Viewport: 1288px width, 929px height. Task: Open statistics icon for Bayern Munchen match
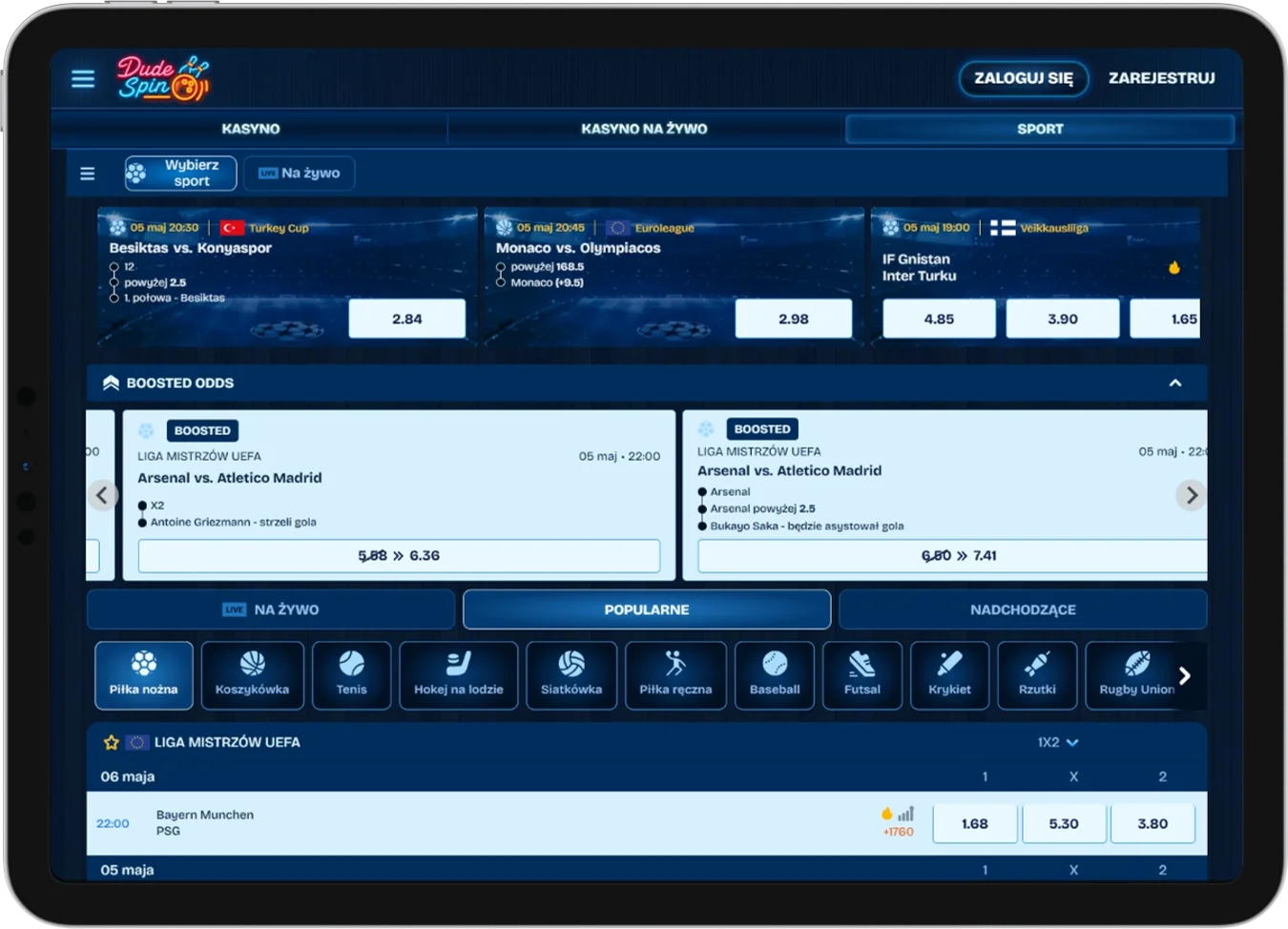point(905,814)
